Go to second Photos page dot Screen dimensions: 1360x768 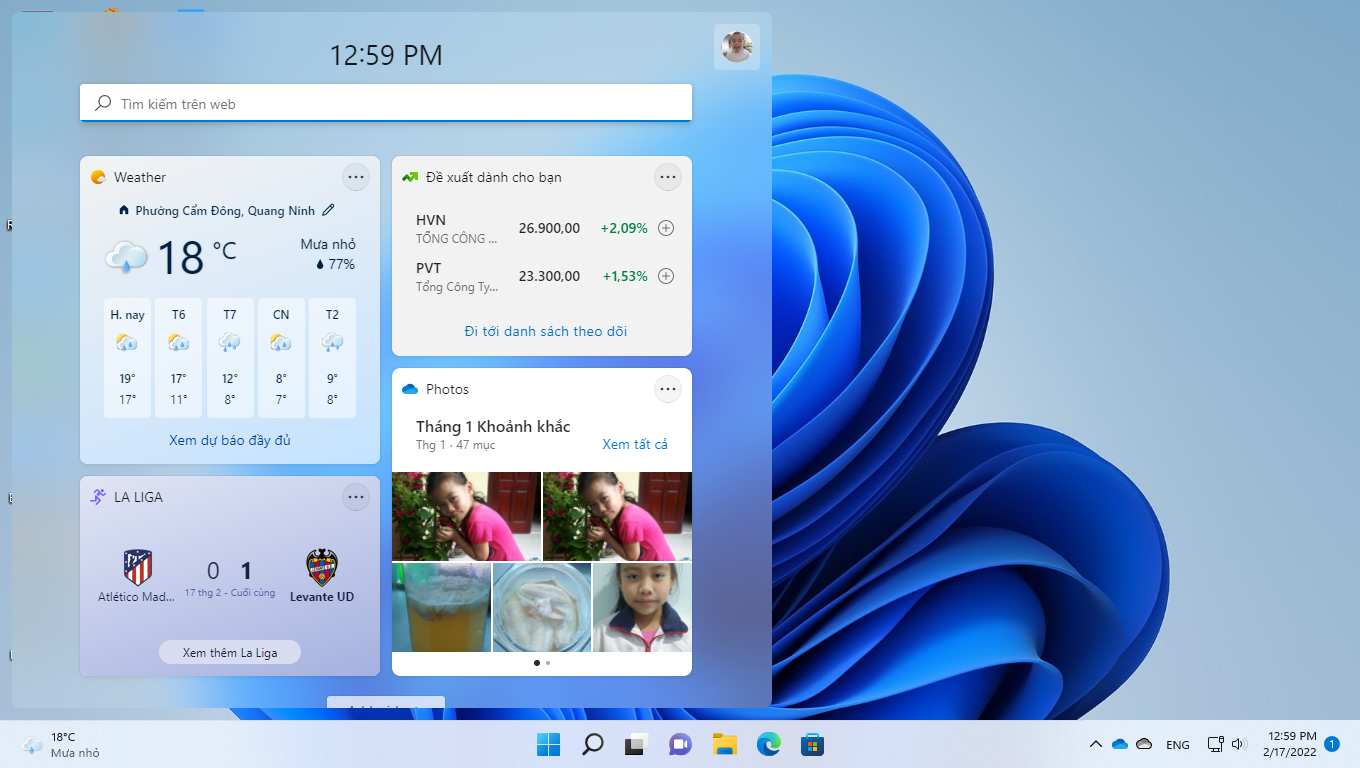pos(548,662)
